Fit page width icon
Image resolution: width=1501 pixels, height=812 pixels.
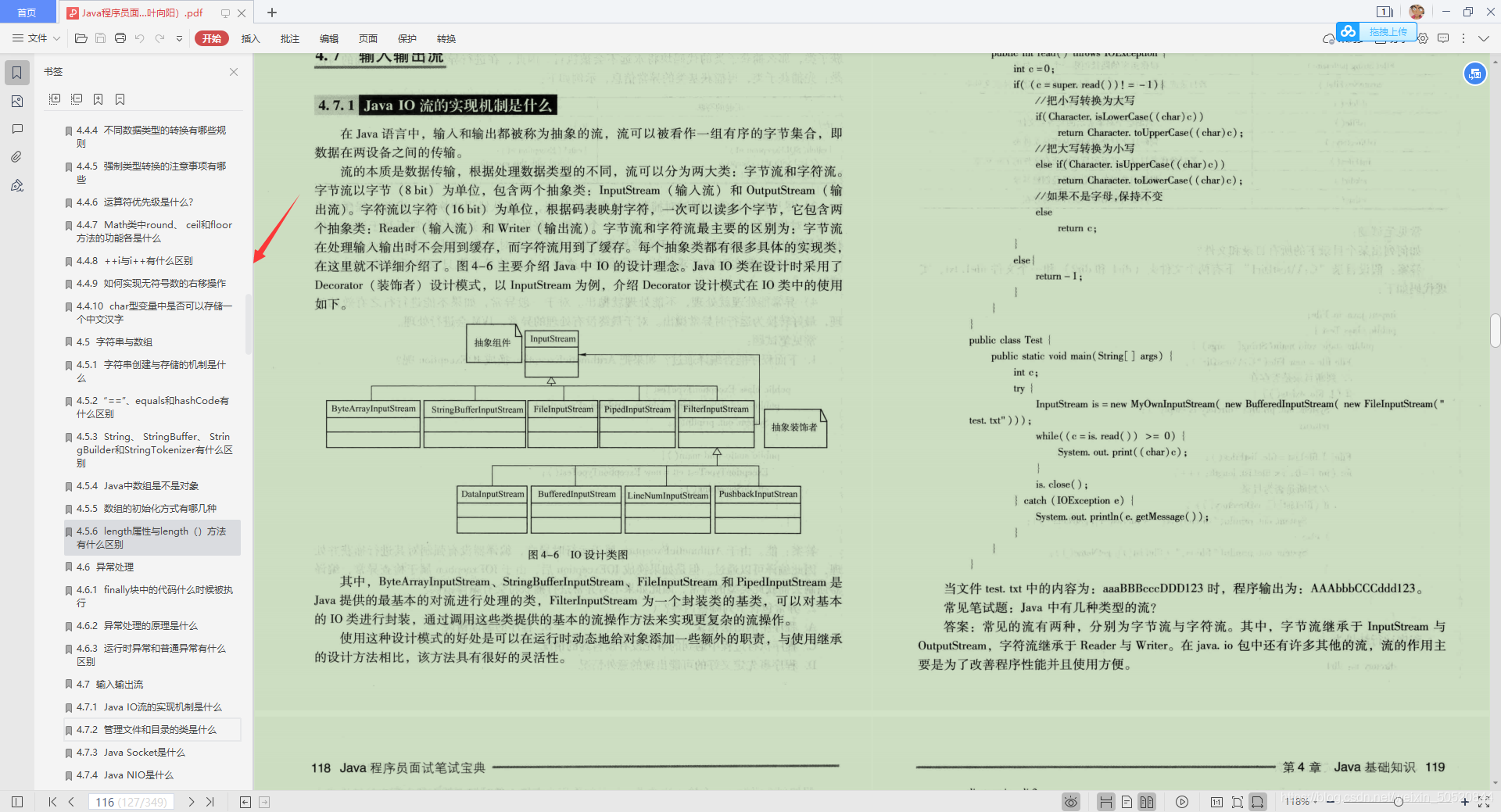coord(1258,802)
